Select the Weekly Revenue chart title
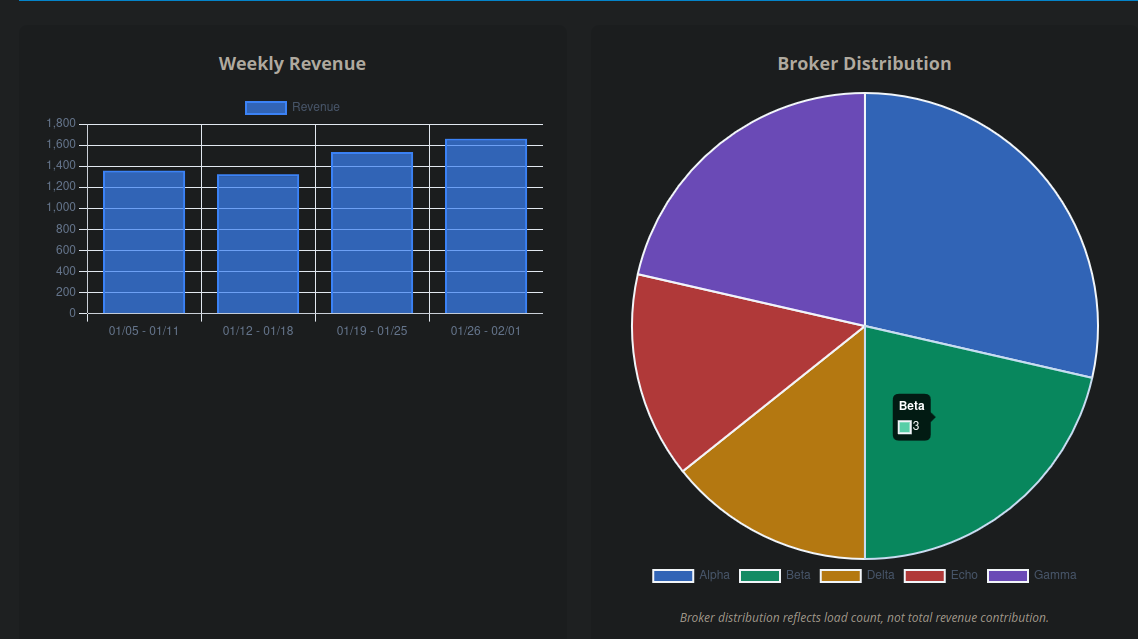The image size is (1138, 639). (x=292, y=63)
